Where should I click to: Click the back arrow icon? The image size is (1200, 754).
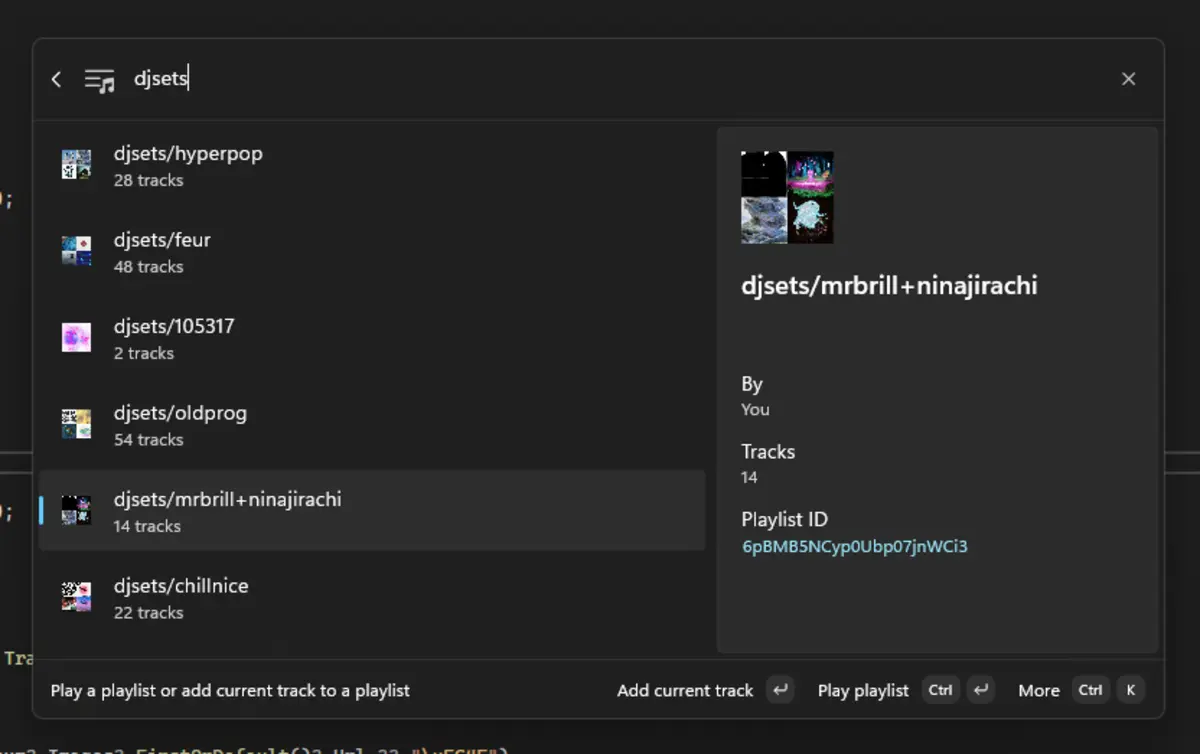click(x=56, y=79)
